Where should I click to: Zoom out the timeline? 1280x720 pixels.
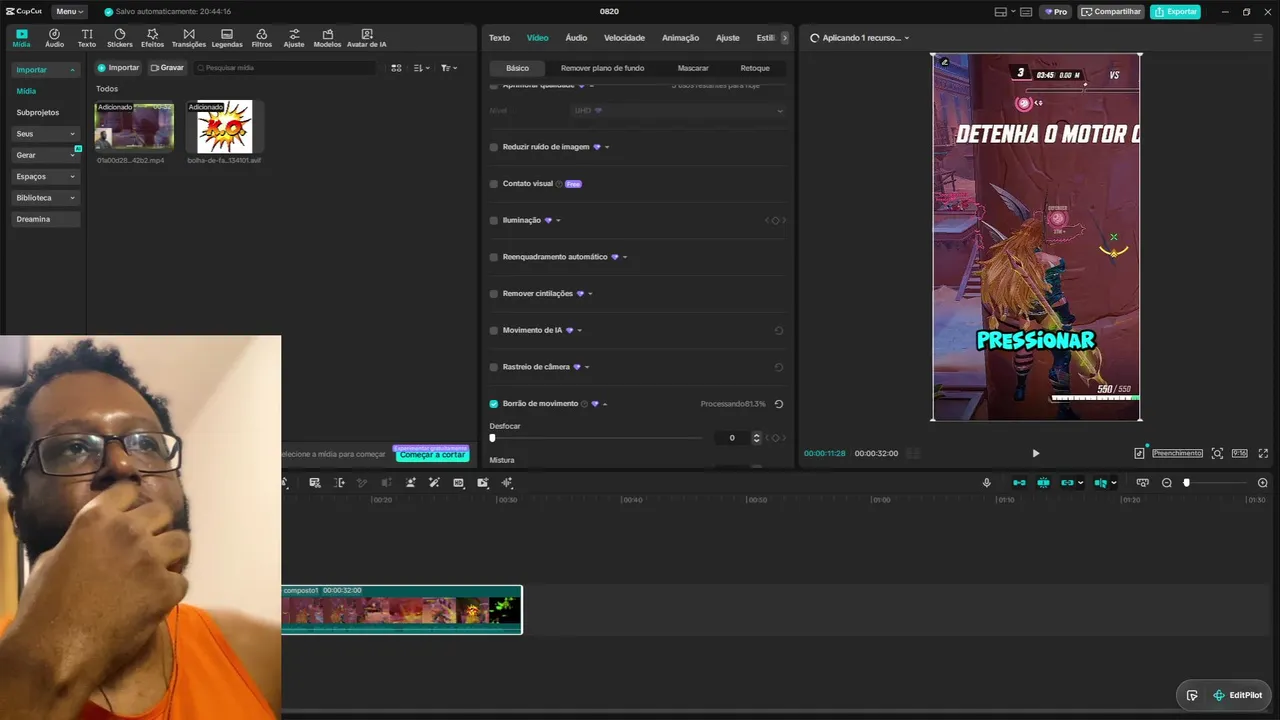click(x=1166, y=483)
